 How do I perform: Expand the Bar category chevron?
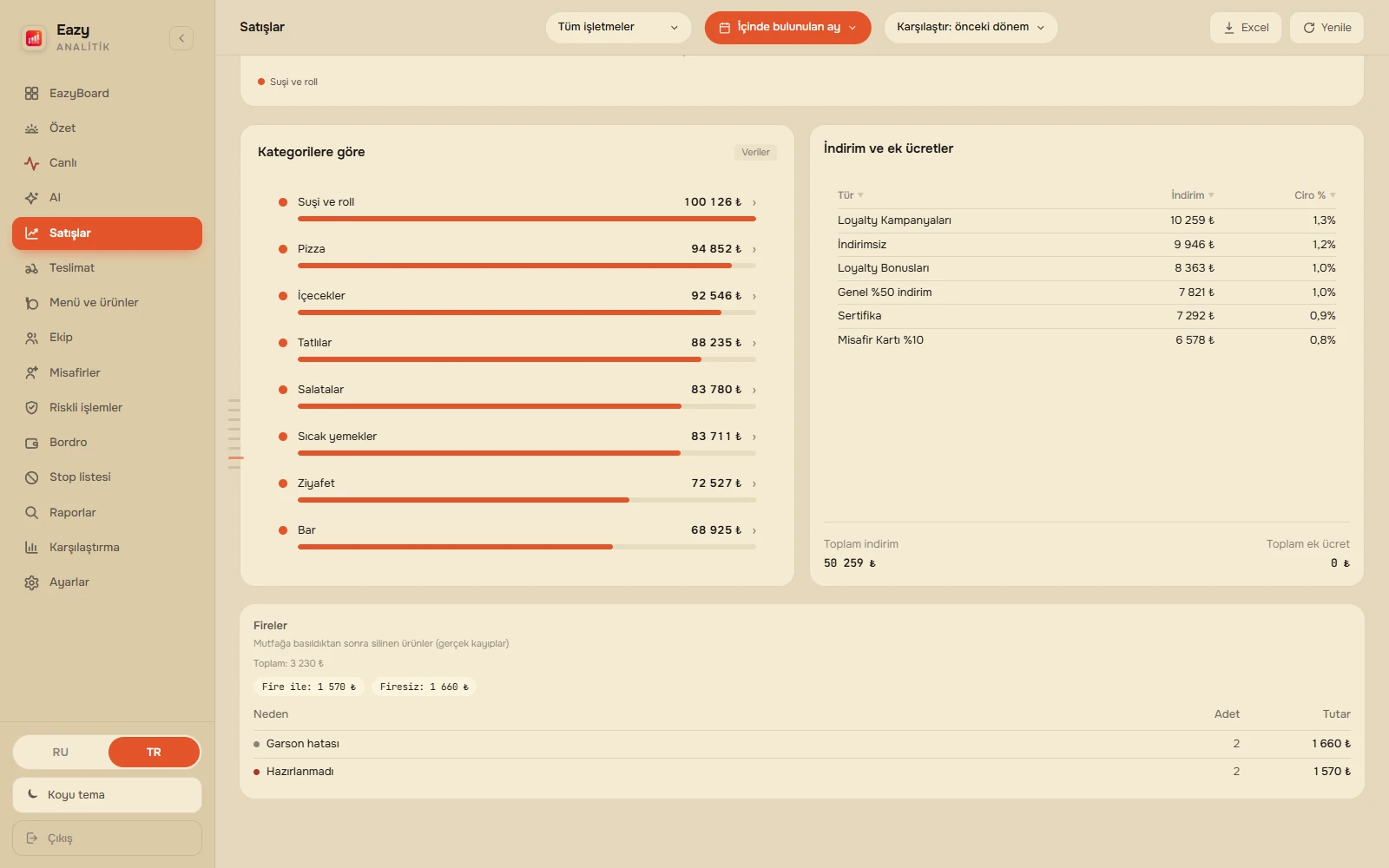pyautogui.click(x=754, y=531)
